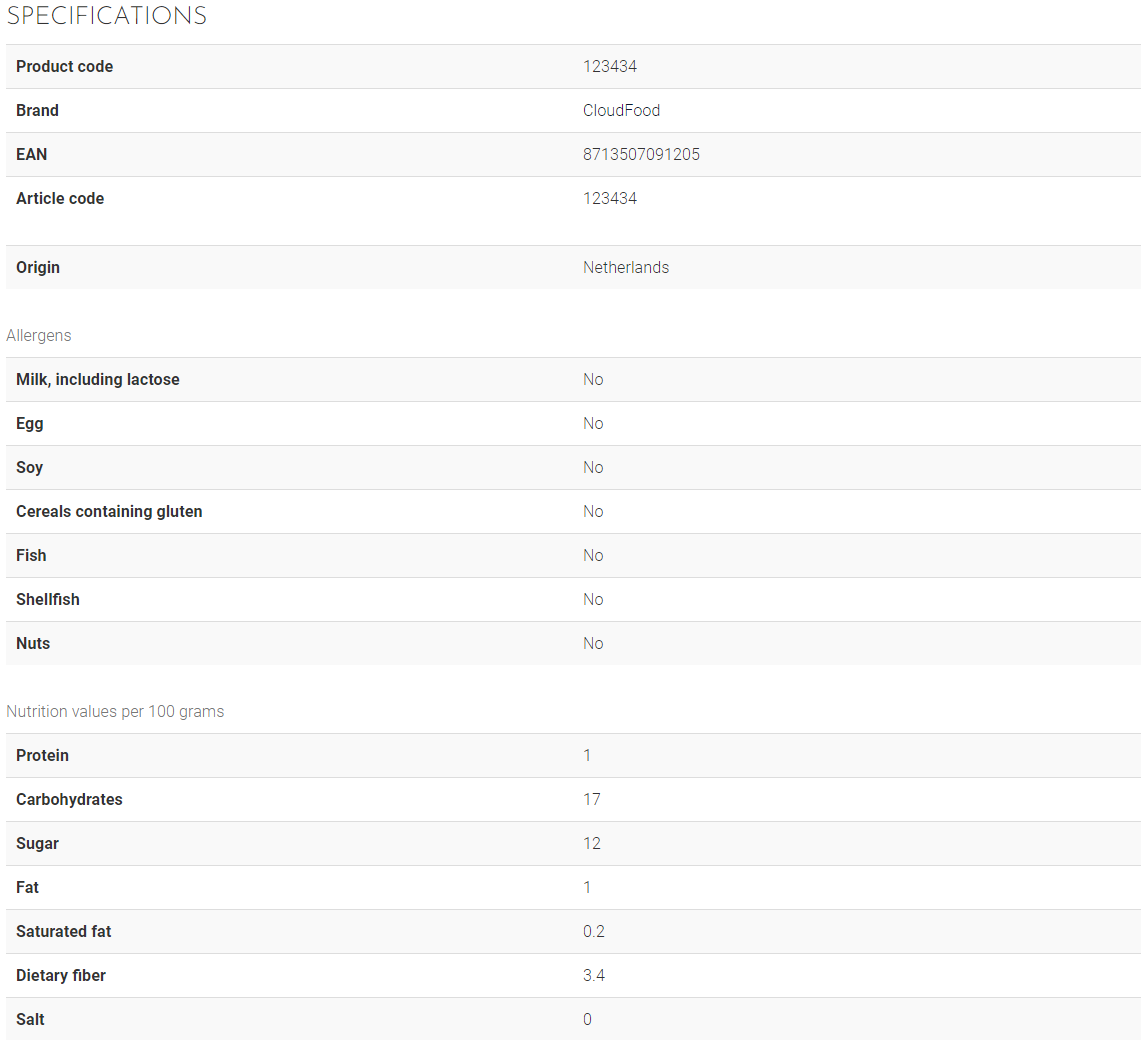Click the Article code label

(60, 199)
